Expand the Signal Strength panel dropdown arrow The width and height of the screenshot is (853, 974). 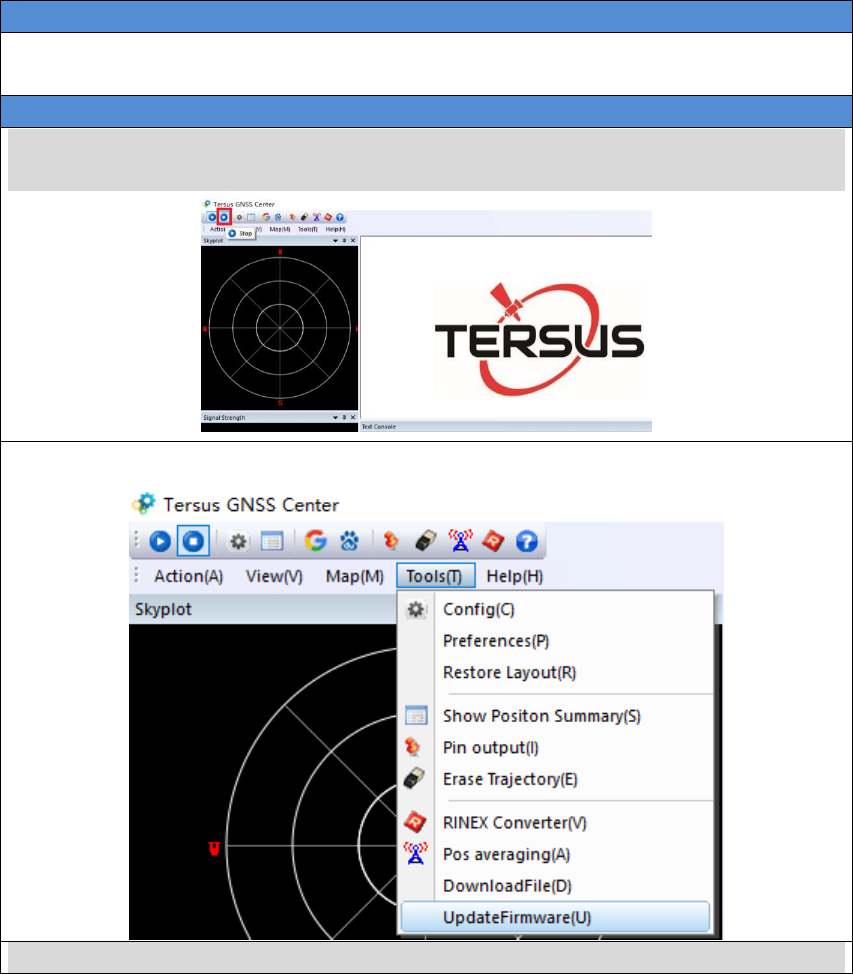pos(335,417)
